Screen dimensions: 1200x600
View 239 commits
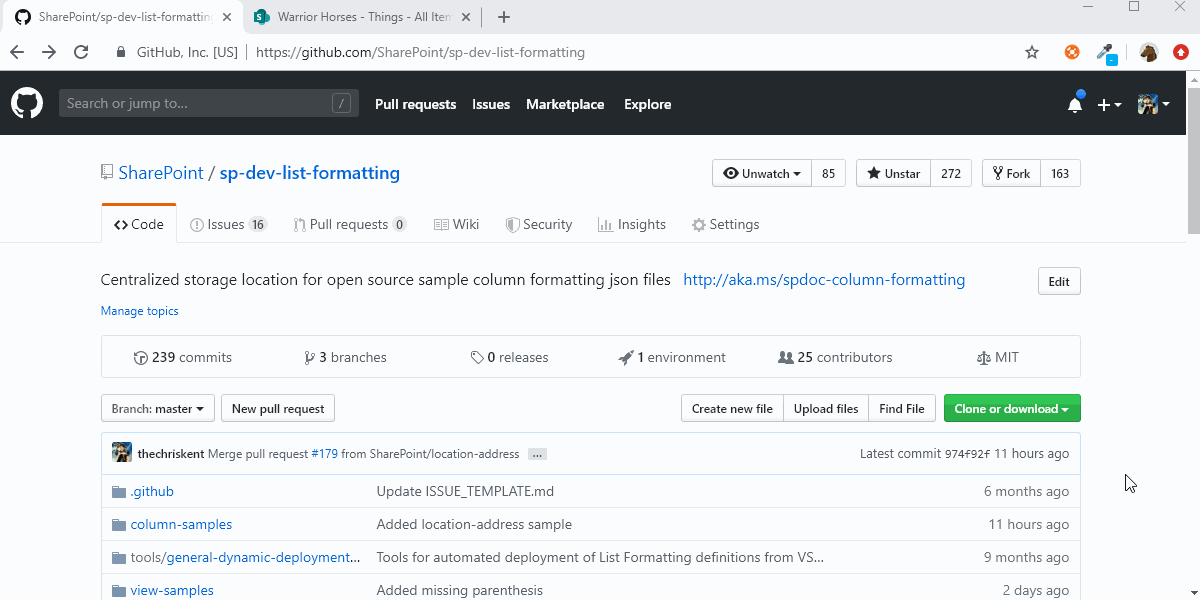click(x=183, y=357)
